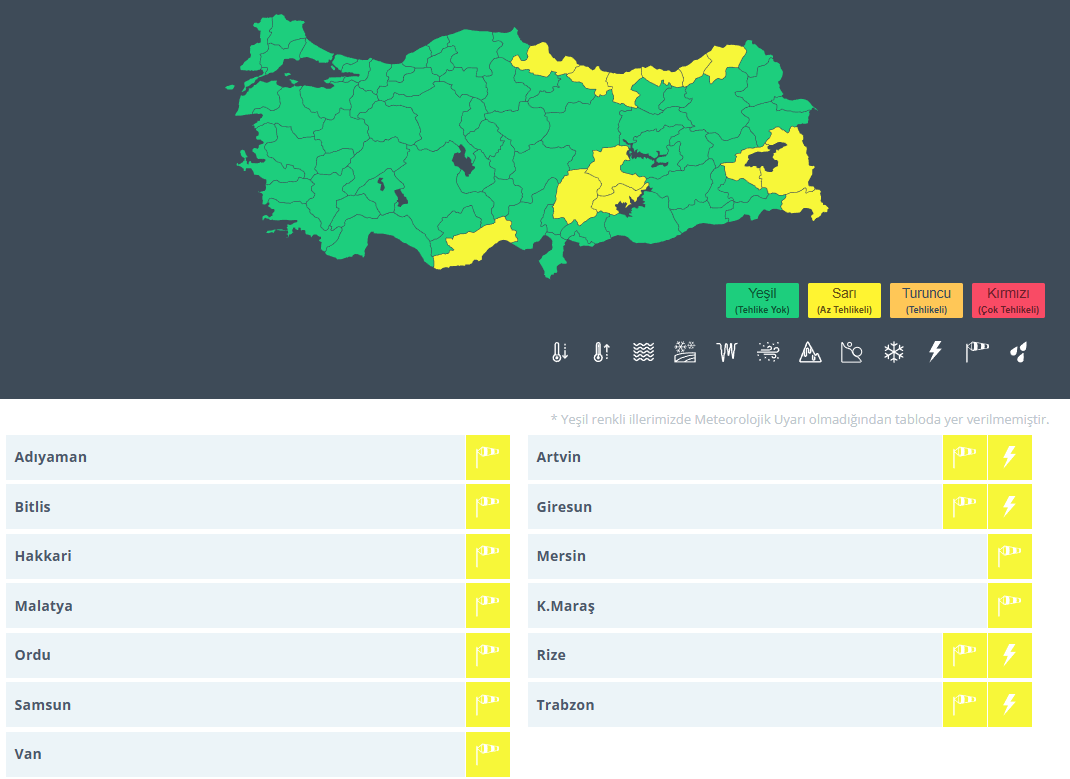Select the fog waves icon

(643, 352)
